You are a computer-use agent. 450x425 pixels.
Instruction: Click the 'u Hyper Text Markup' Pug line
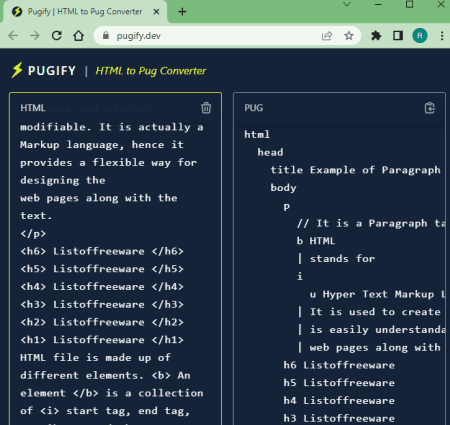(x=377, y=294)
